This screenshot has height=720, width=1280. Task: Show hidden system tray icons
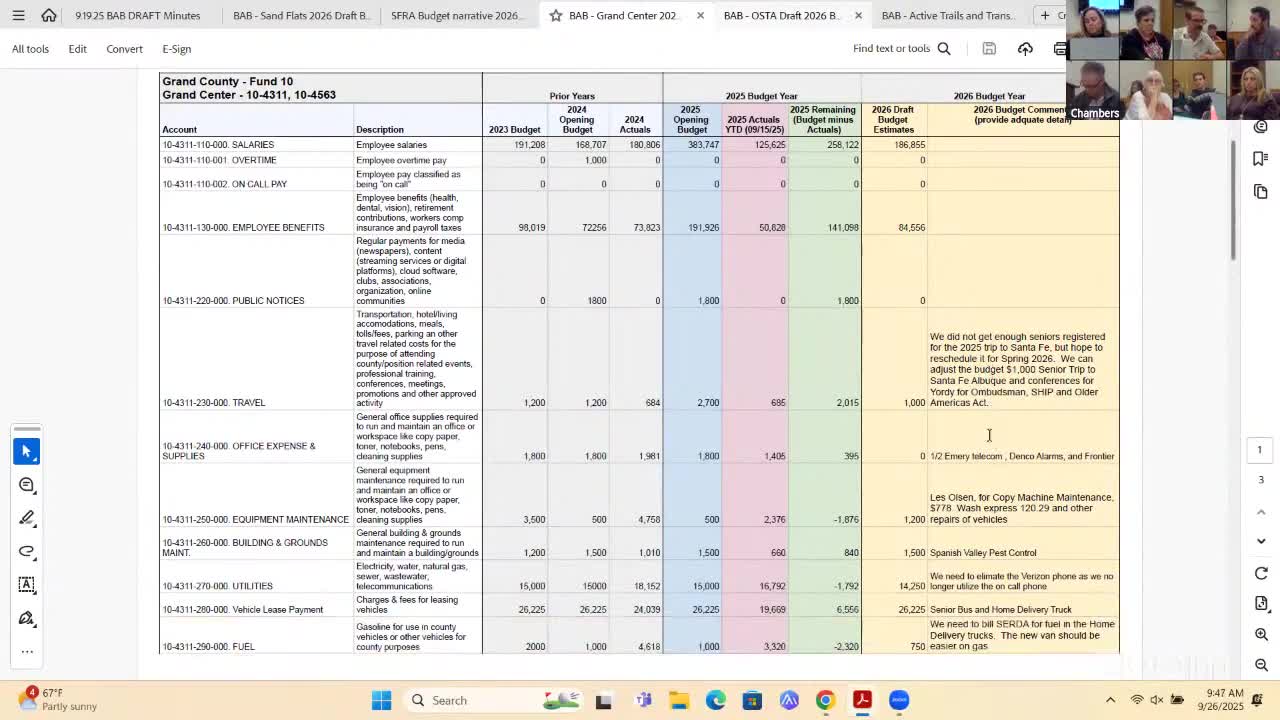coord(1110,700)
